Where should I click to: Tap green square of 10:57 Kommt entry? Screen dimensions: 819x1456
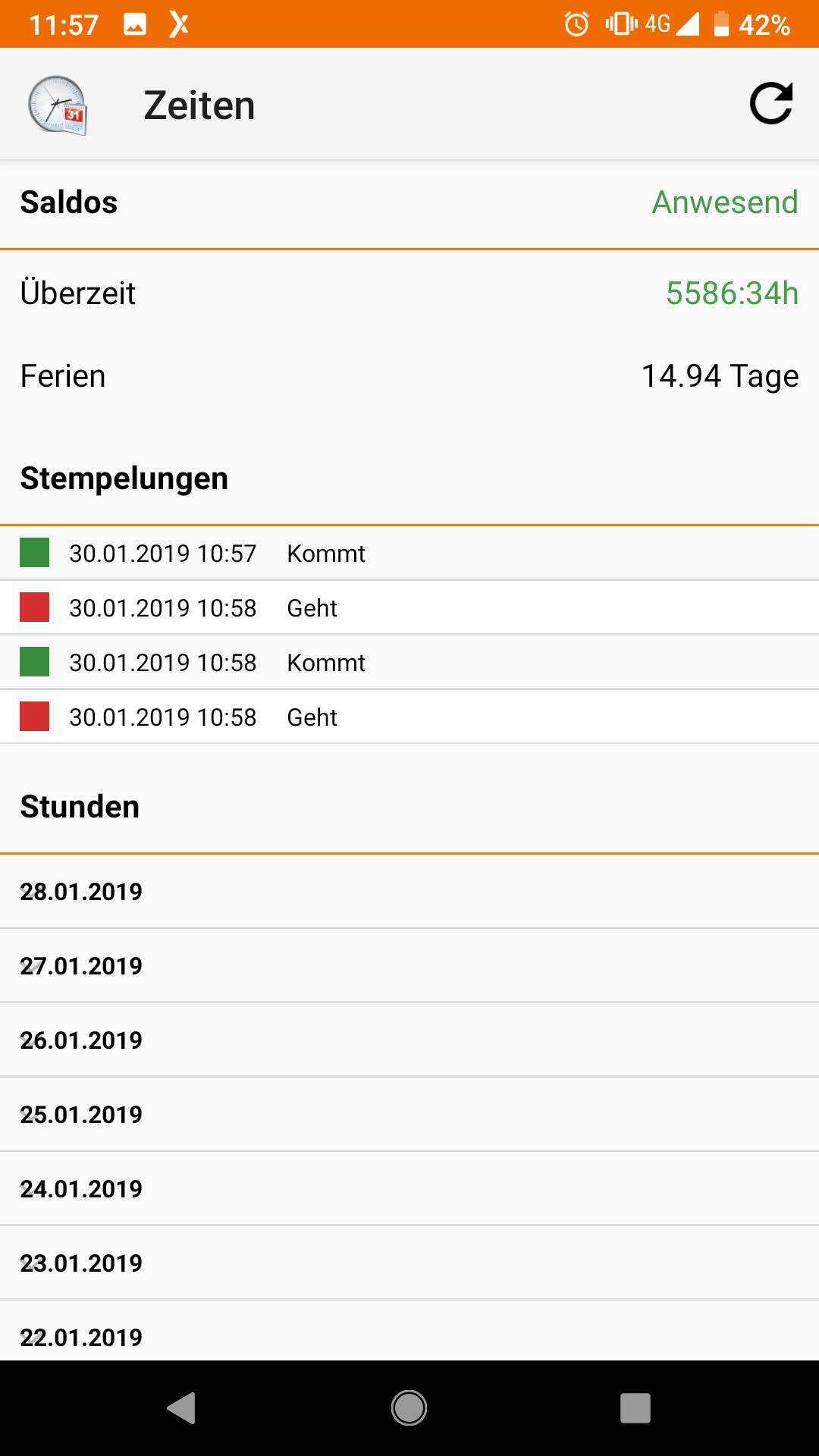tap(34, 553)
